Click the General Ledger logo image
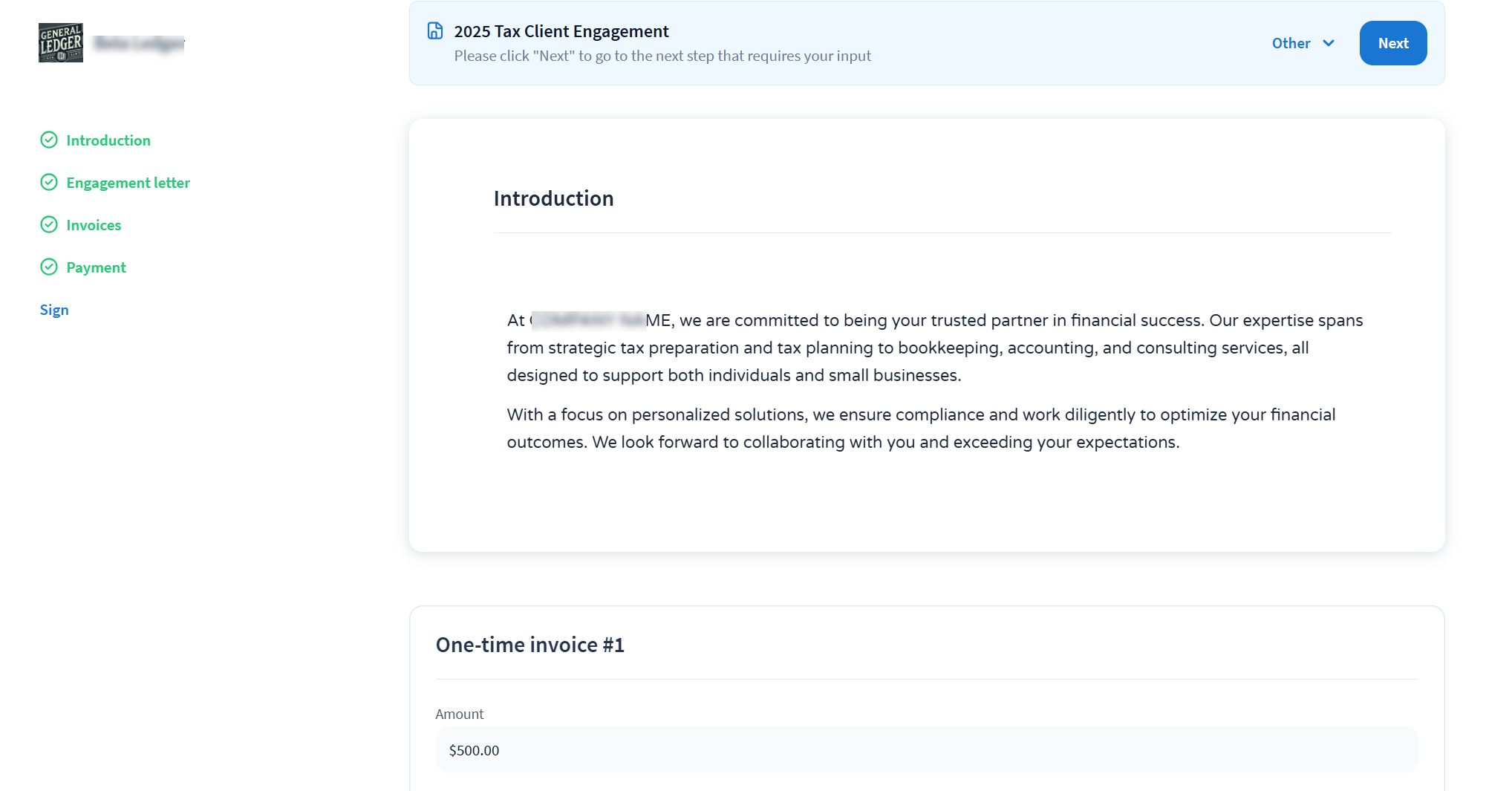The image size is (1512, 791). tap(61, 43)
